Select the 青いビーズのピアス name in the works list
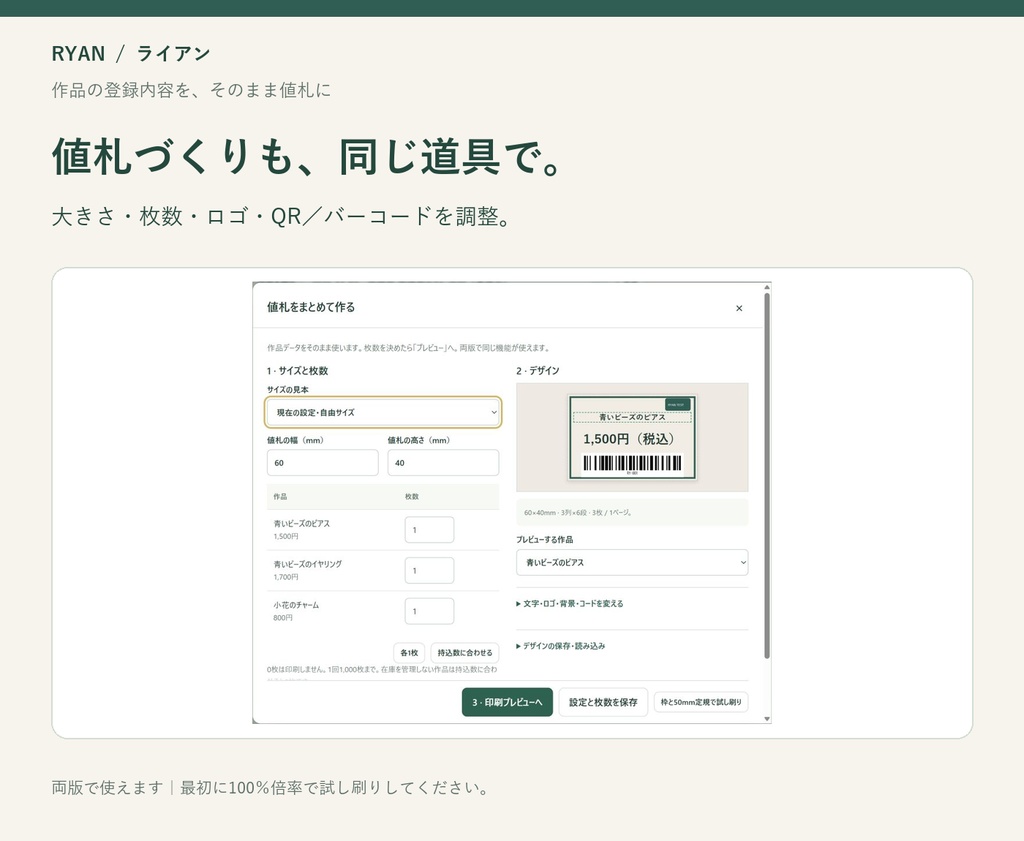Screen dimensions: 1024x841 [x=302, y=524]
